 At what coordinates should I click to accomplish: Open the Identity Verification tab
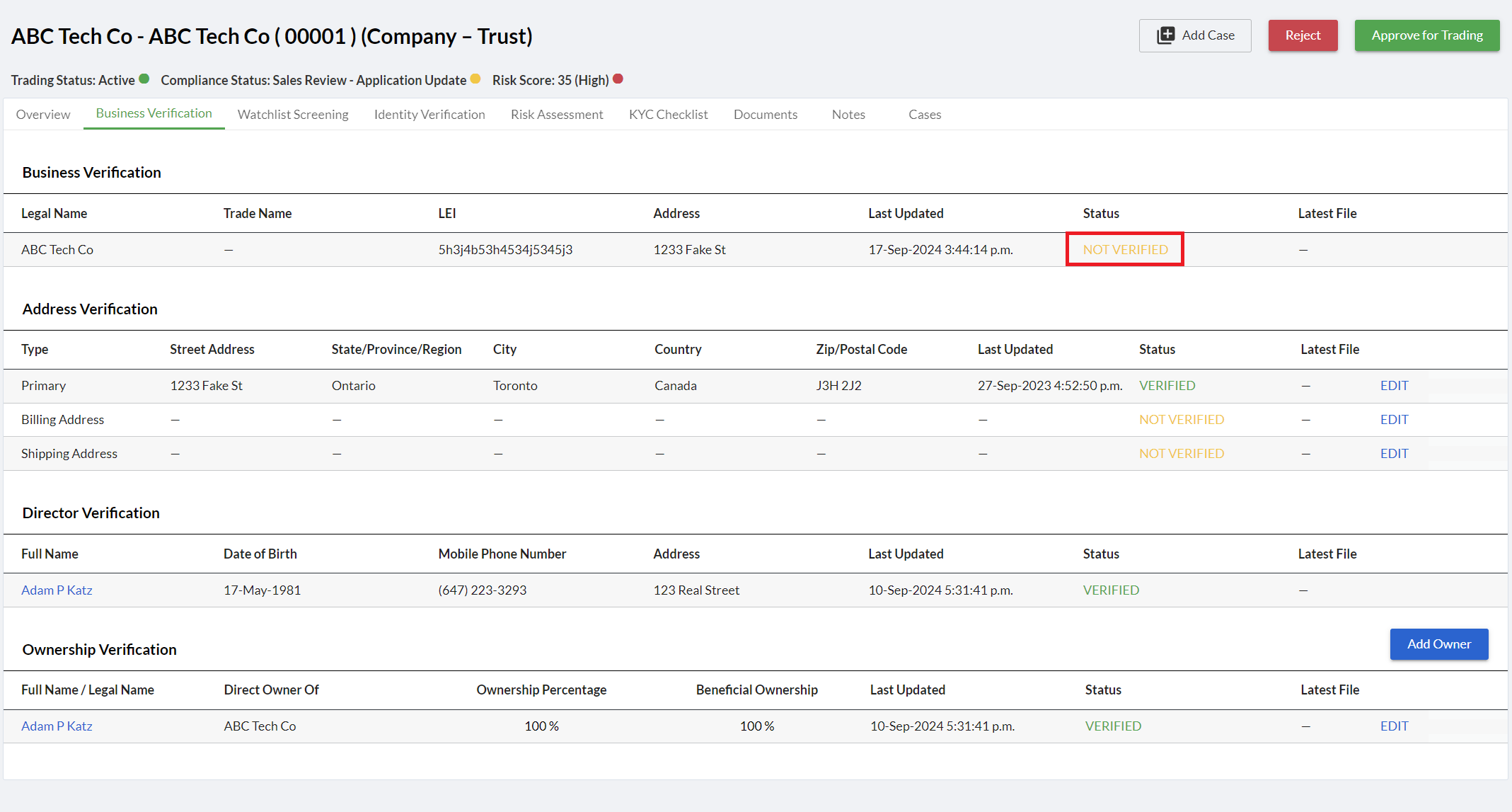click(x=429, y=115)
